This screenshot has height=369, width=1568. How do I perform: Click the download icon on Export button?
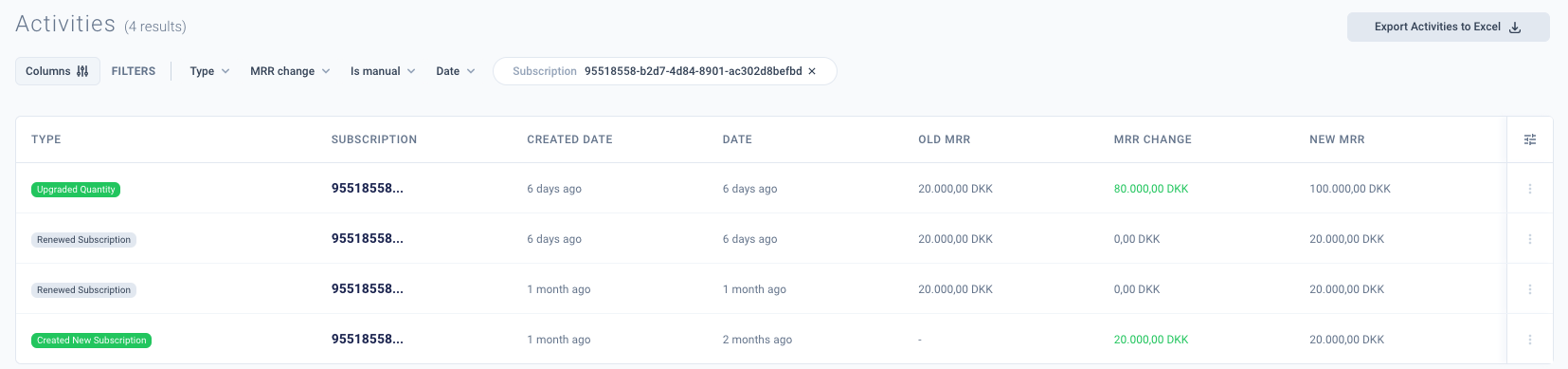pyautogui.click(x=1515, y=27)
